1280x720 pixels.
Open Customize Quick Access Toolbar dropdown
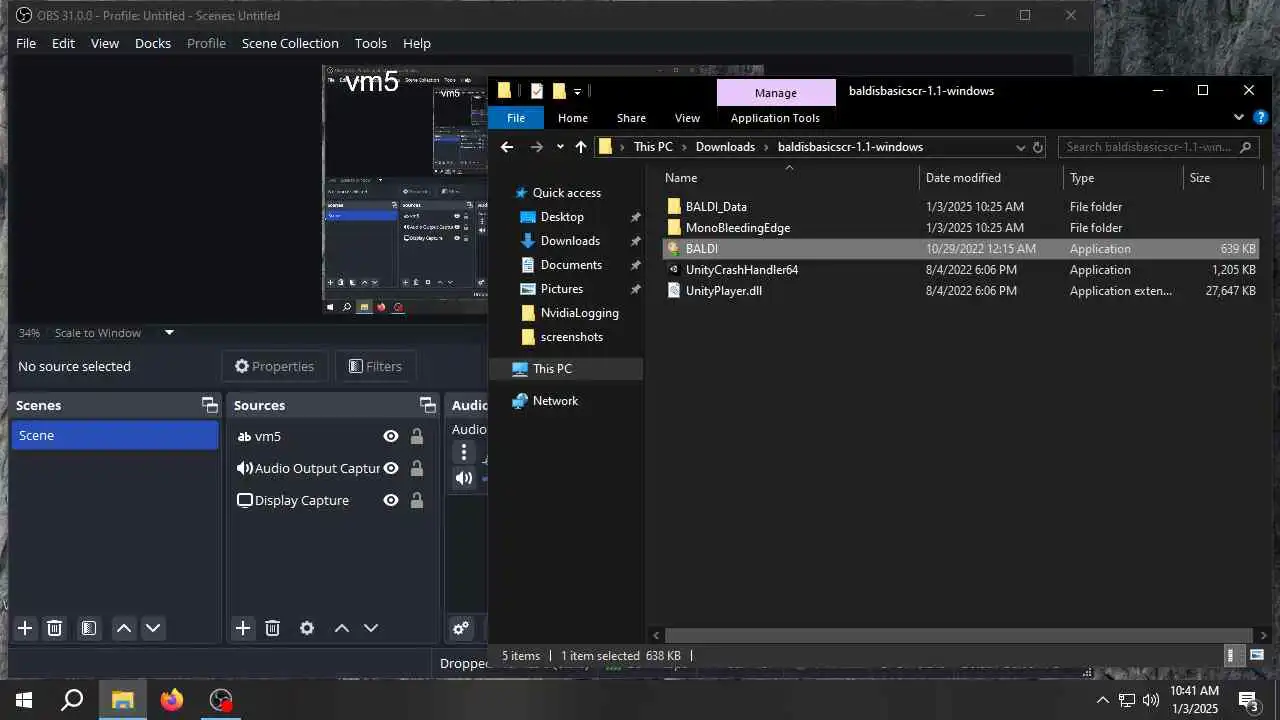tap(577, 92)
